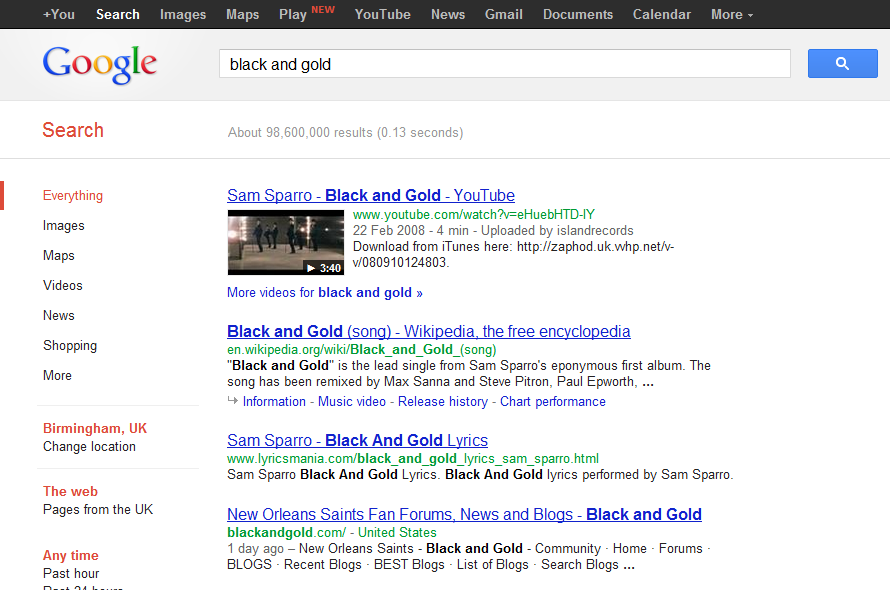The height and width of the screenshot is (590, 890).
Task: Click the lyricsmania.com green URL
Action: pos(413,458)
